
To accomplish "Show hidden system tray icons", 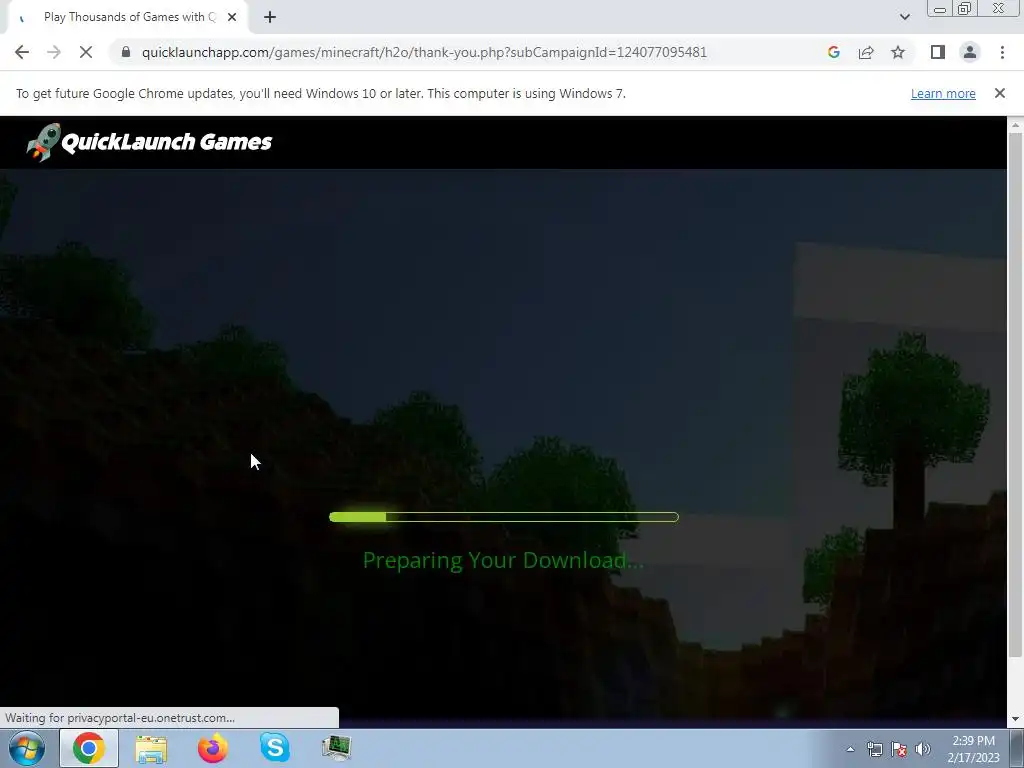I will pyautogui.click(x=850, y=749).
